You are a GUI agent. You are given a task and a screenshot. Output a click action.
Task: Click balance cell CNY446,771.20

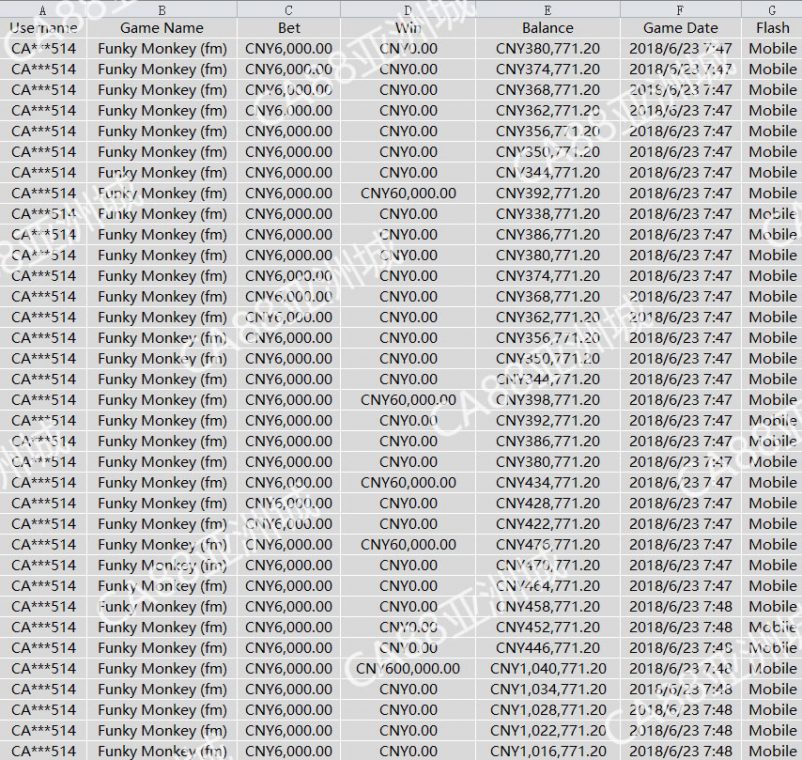click(x=548, y=648)
